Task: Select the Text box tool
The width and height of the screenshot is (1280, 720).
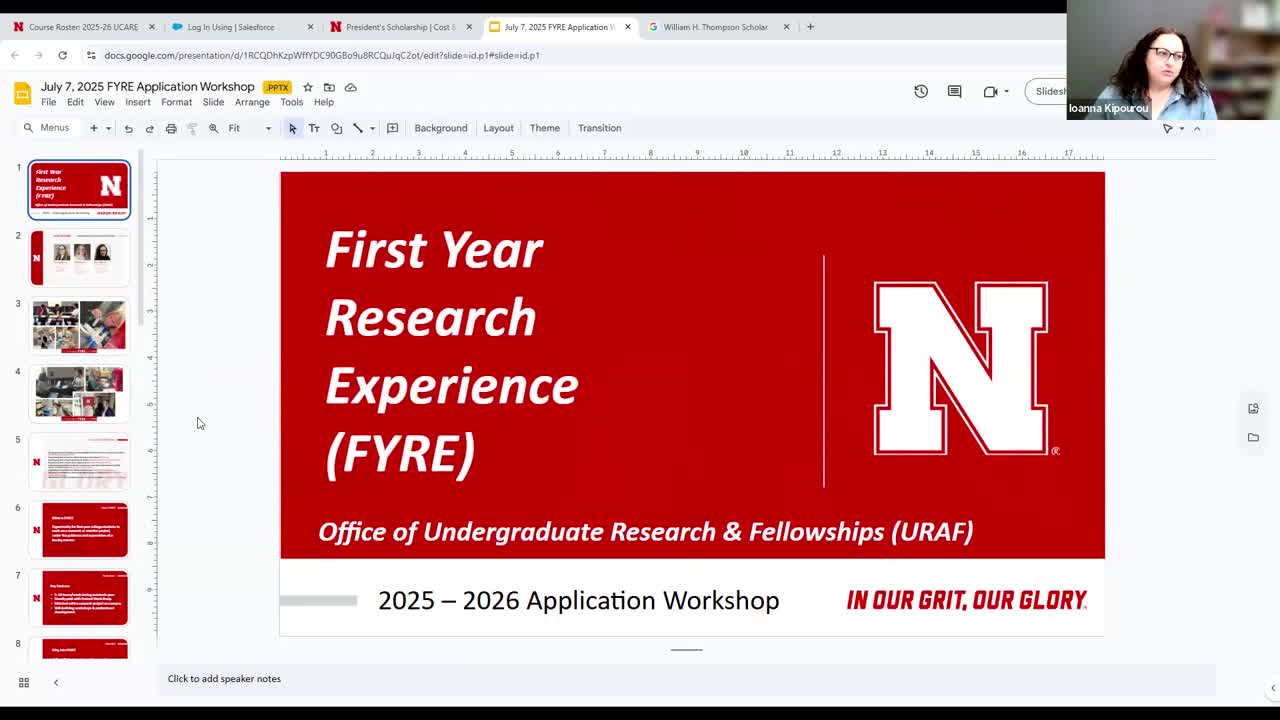Action: coord(314,128)
